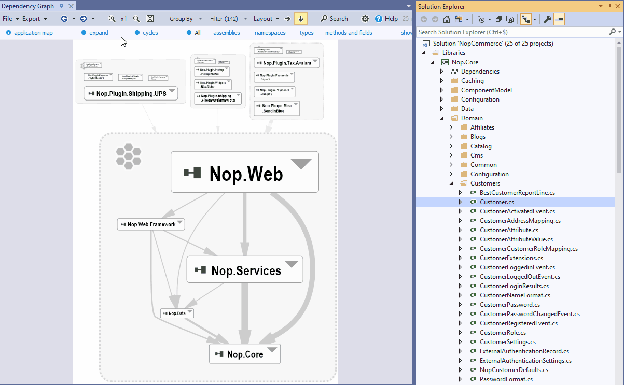This screenshot has width=624, height=385.
Task: Select the Affiliates folder
Action: point(482,127)
